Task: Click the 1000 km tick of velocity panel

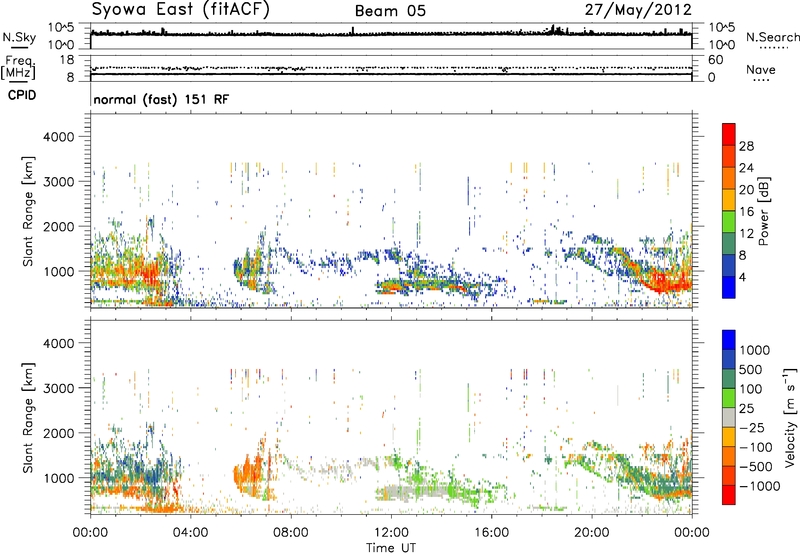Action: pos(58,478)
